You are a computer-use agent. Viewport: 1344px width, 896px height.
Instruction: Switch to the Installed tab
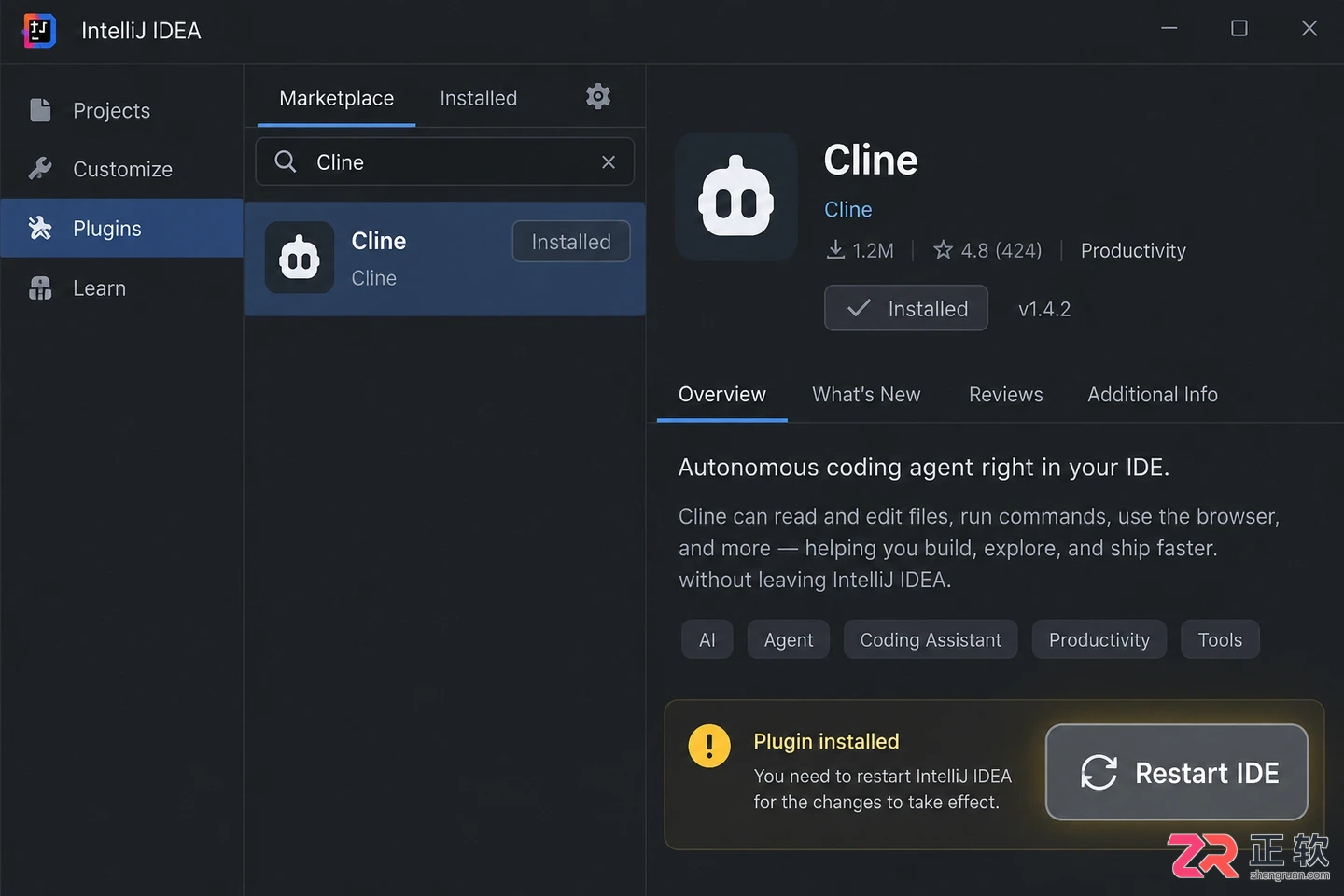click(479, 98)
